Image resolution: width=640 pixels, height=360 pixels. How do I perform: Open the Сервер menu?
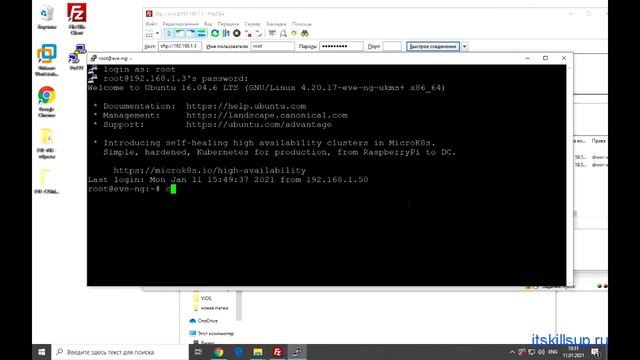[x=252, y=24]
